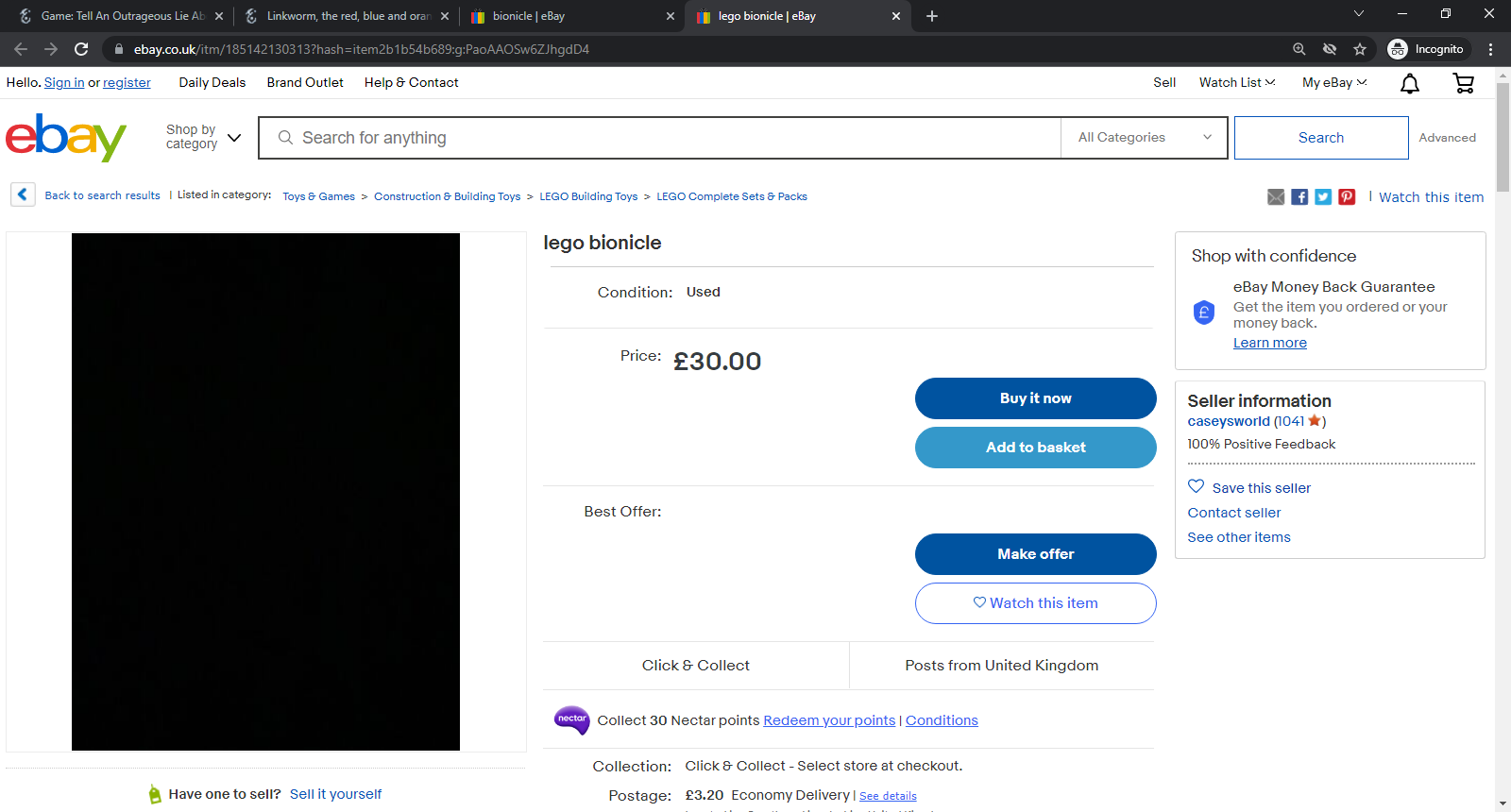The width and height of the screenshot is (1511, 812).
Task: Click the browser back arrow
Action: [x=21, y=49]
